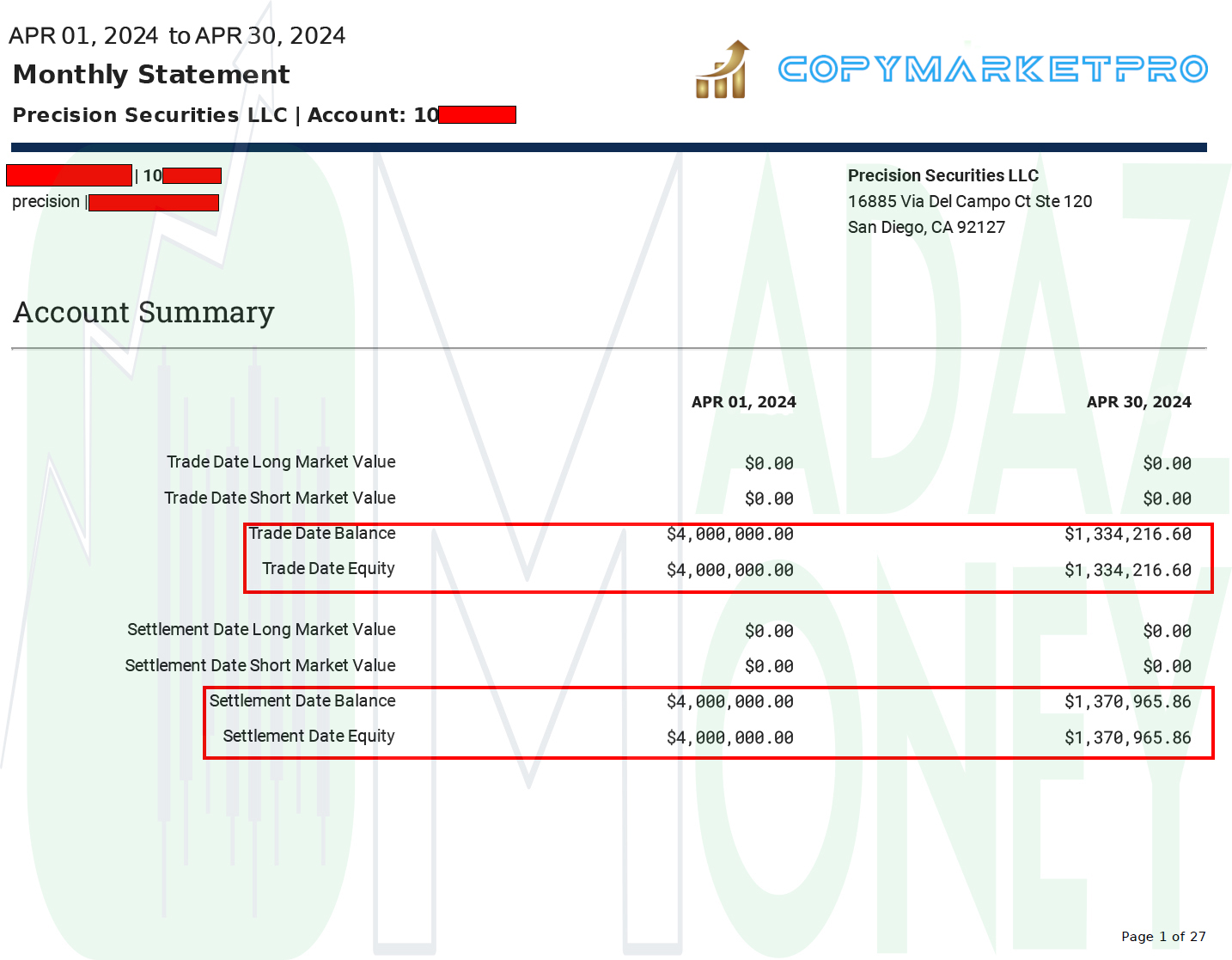
Task: Select Settlement Date Equity APR 30 value $1,370,965.86
Action: 1128,738
